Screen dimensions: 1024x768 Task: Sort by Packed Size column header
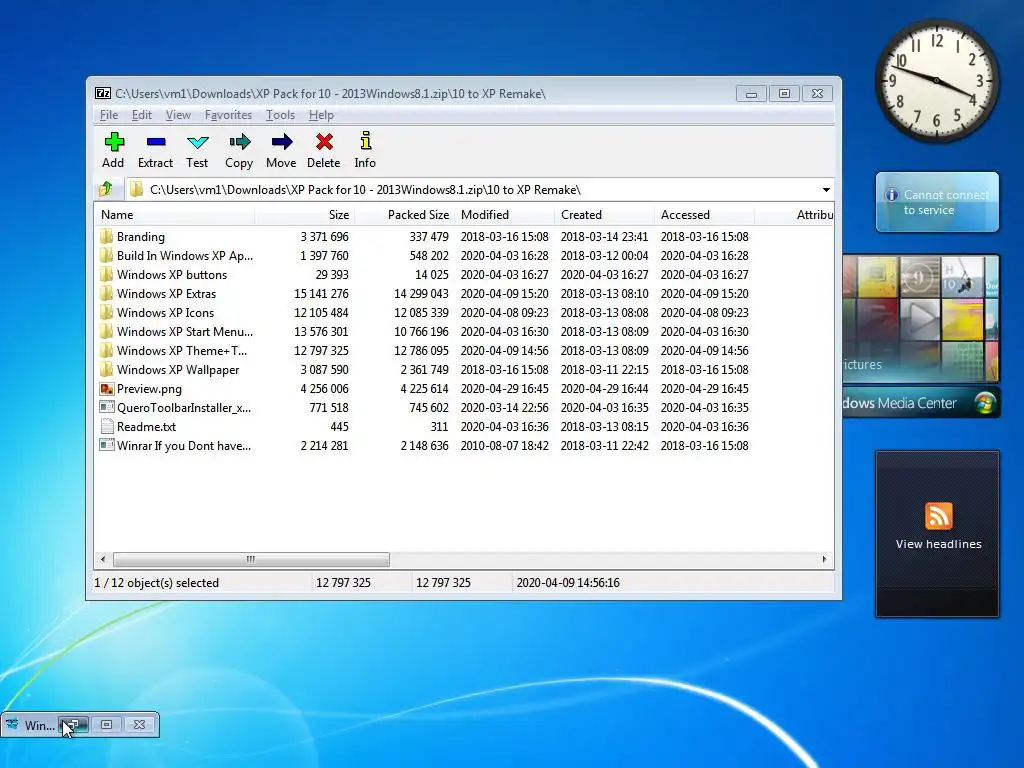click(404, 214)
